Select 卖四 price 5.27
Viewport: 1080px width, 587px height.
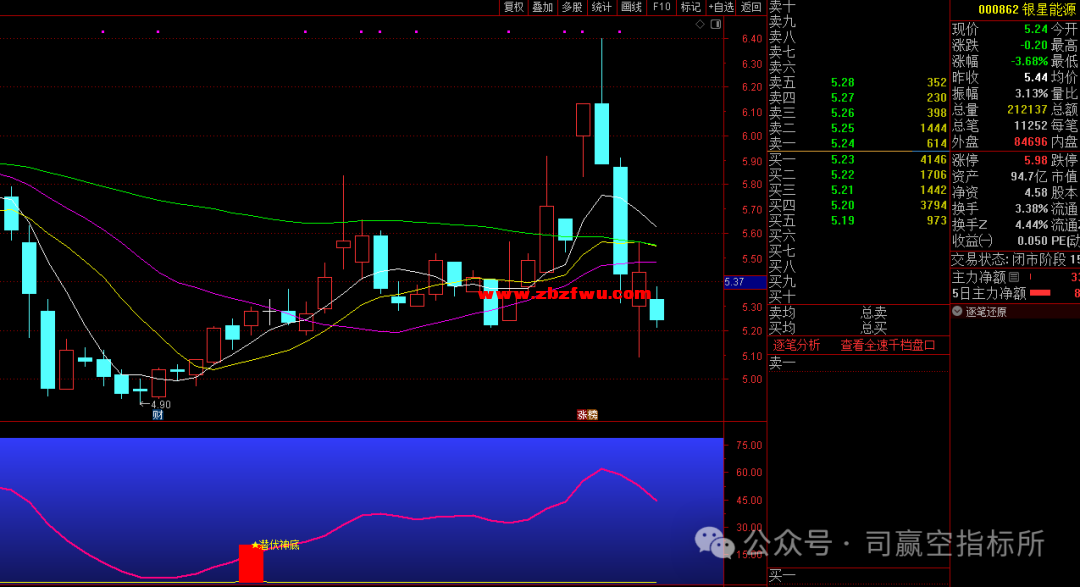(x=842, y=98)
